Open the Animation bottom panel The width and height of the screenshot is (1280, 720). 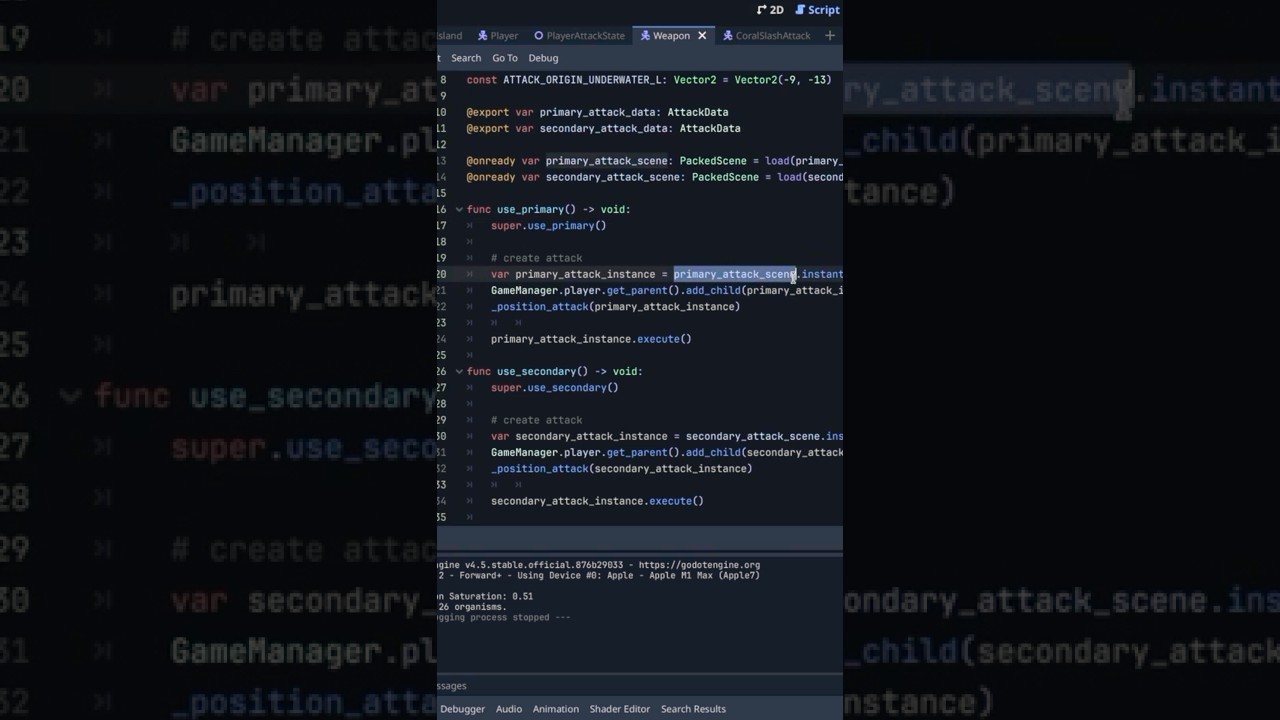(x=556, y=709)
